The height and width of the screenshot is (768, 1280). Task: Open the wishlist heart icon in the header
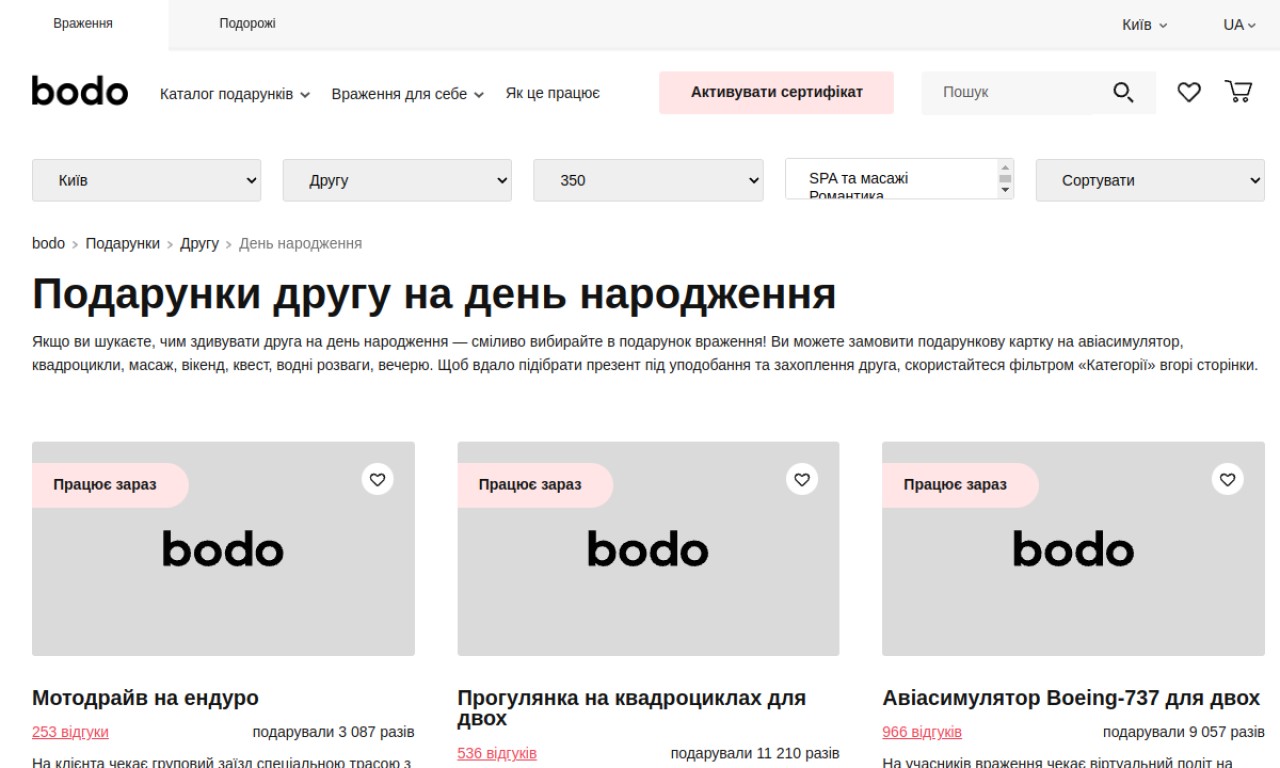pos(1188,92)
